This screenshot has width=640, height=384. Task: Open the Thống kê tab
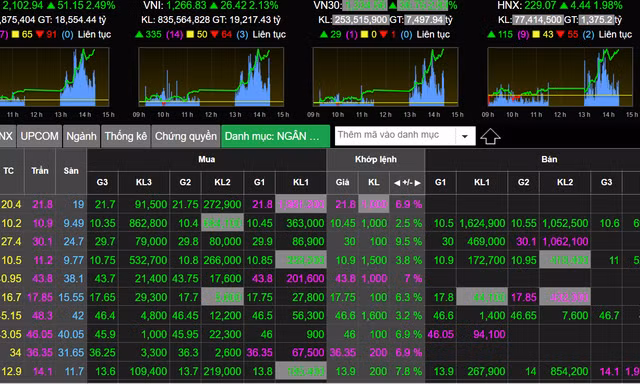126,136
